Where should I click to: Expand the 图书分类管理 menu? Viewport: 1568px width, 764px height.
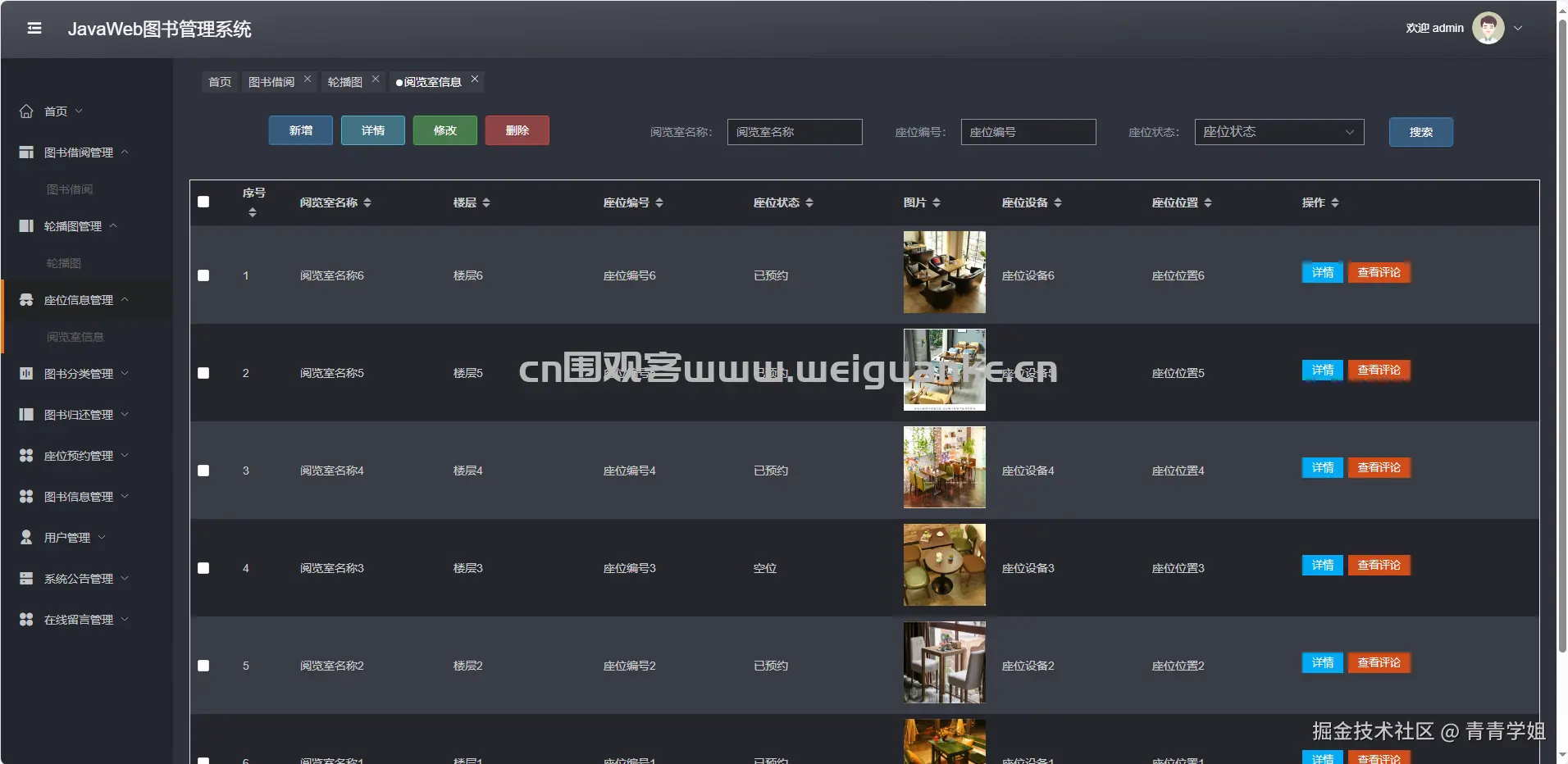tap(125, 373)
